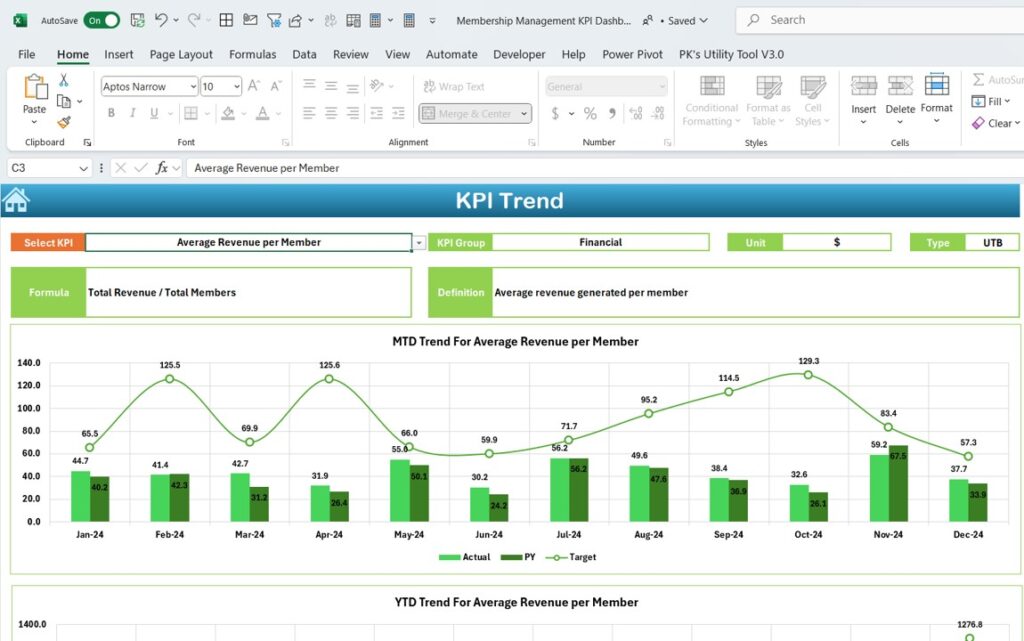Click the Decrease Decimal icon
The width and height of the screenshot is (1024, 641).
point(658,114)
